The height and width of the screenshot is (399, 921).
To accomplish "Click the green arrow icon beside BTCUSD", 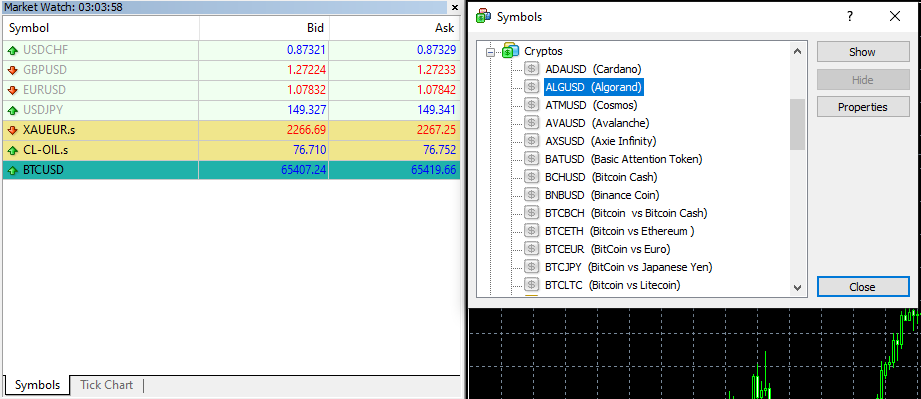I will click(x=13, y=171).
